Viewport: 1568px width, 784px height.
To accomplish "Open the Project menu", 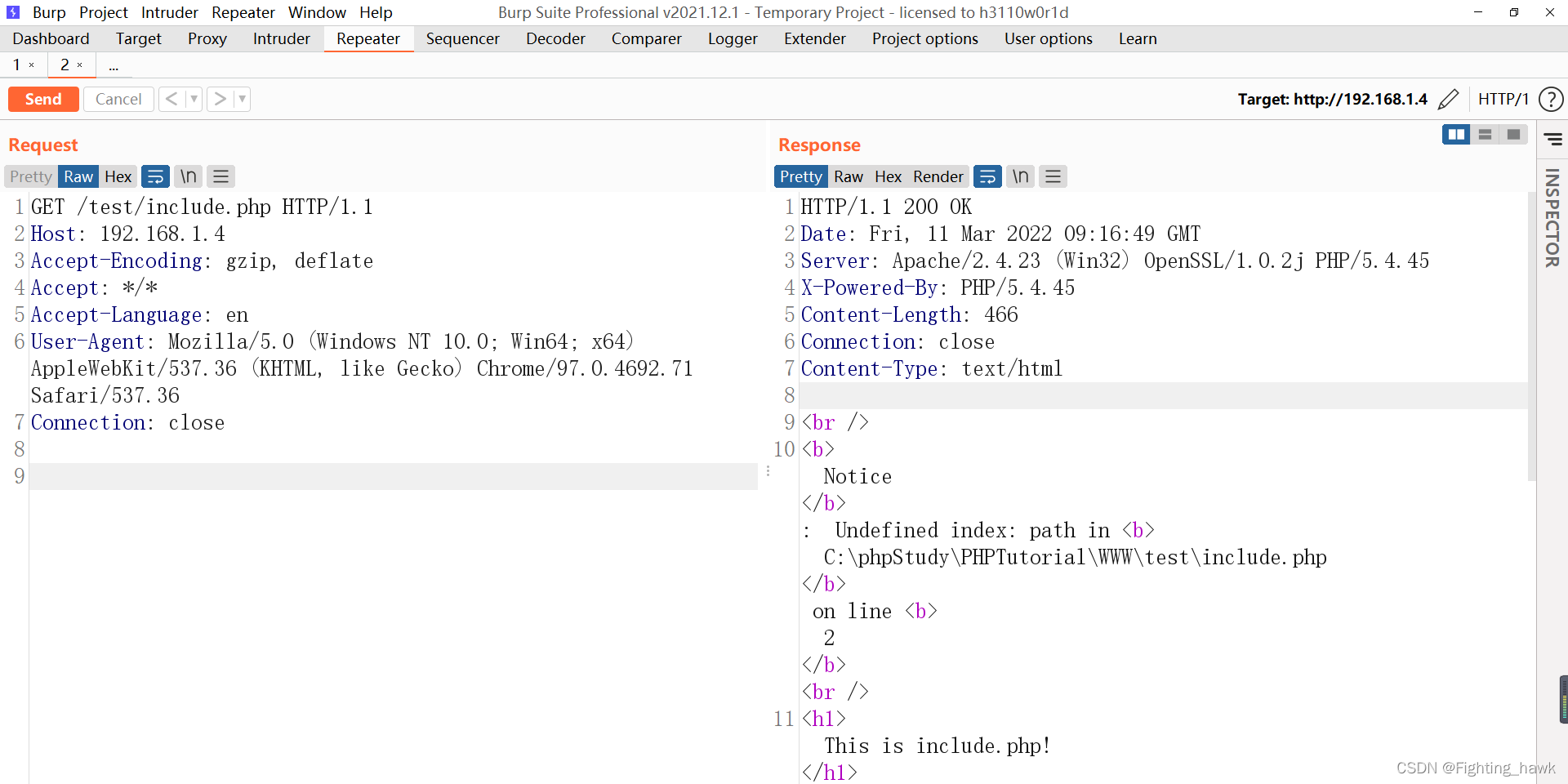I will click(x=104, y=12).
